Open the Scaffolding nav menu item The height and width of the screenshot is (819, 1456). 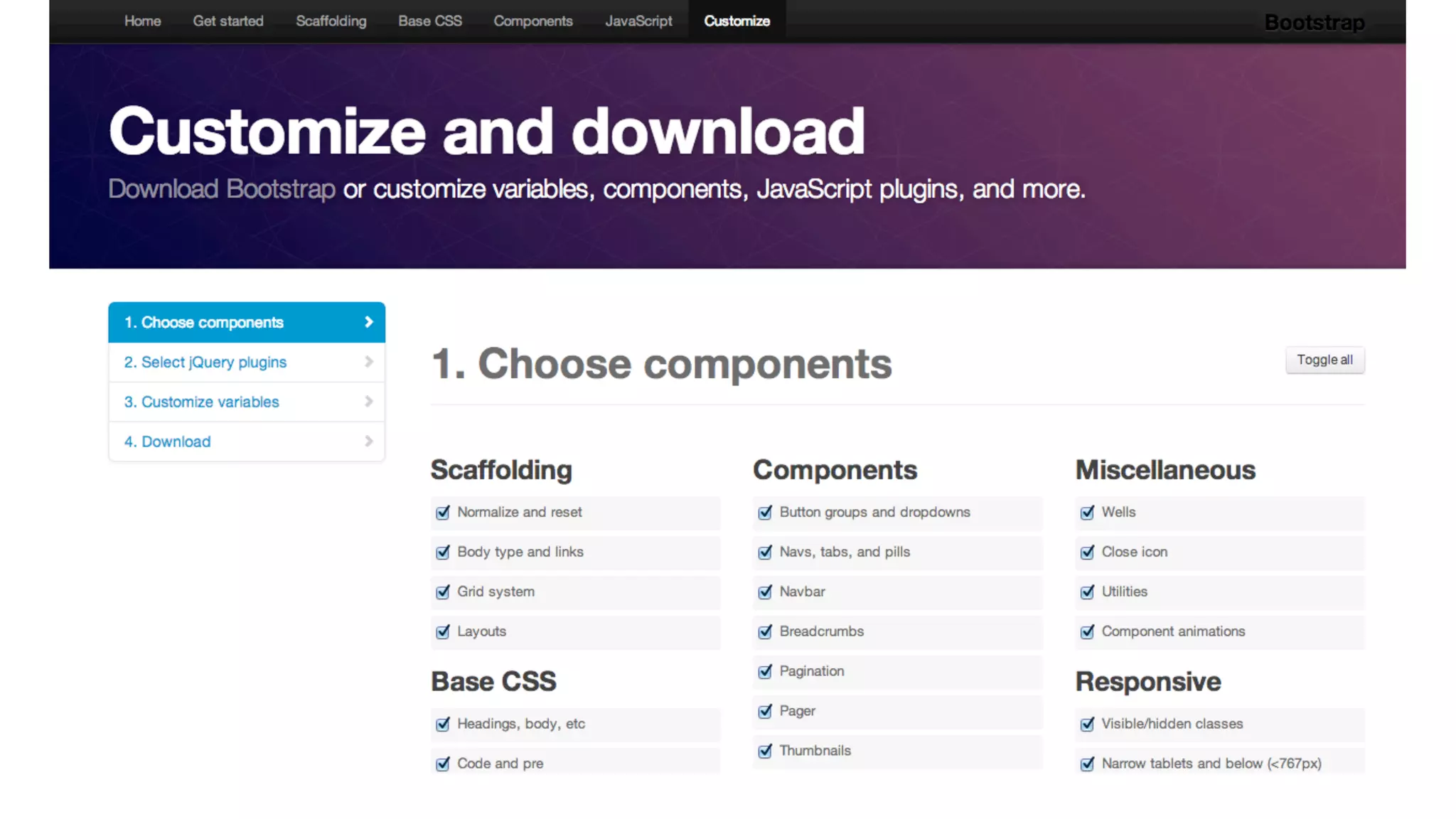331,21
